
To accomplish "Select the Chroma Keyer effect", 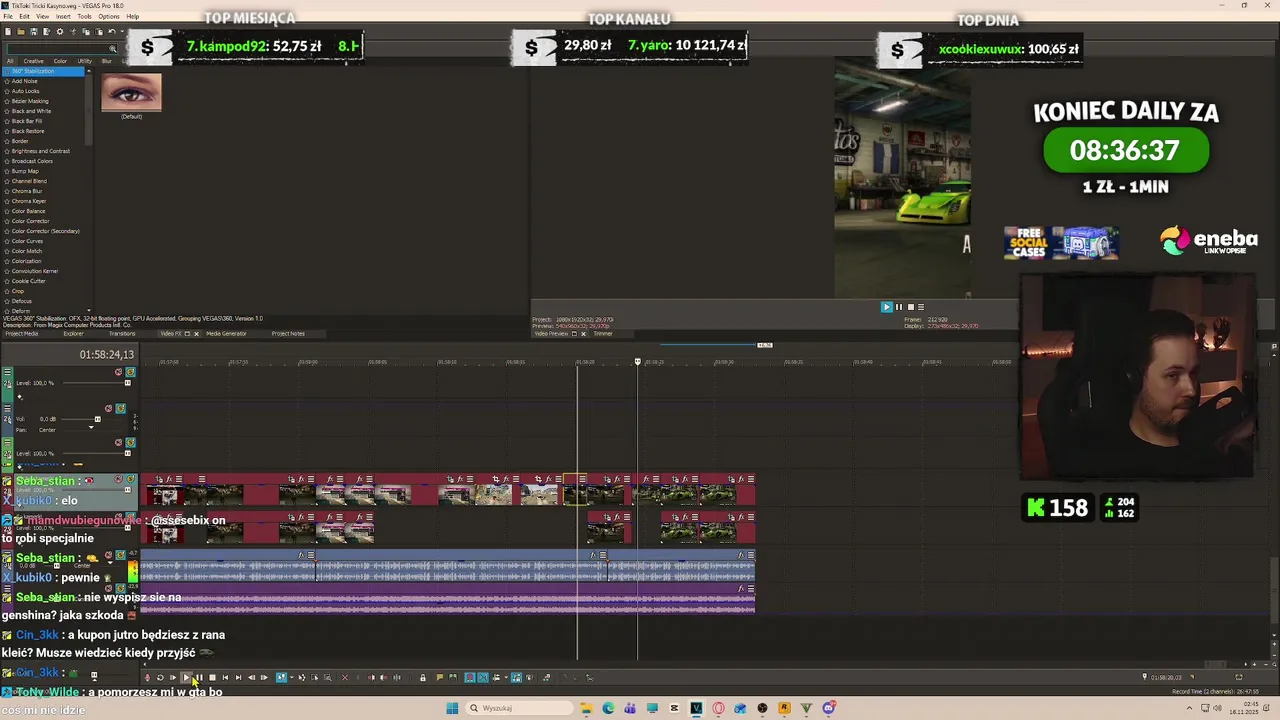I will click(x=29, y=201).
